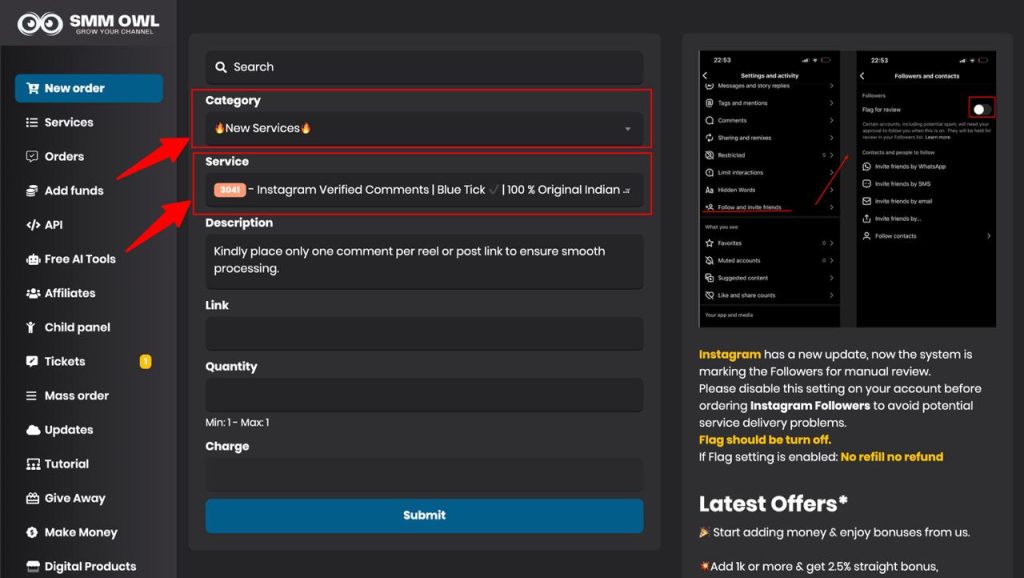Click the Quantity input field
The width and height of the screenshot is (1024, 578).
click(x=424, y=395)
